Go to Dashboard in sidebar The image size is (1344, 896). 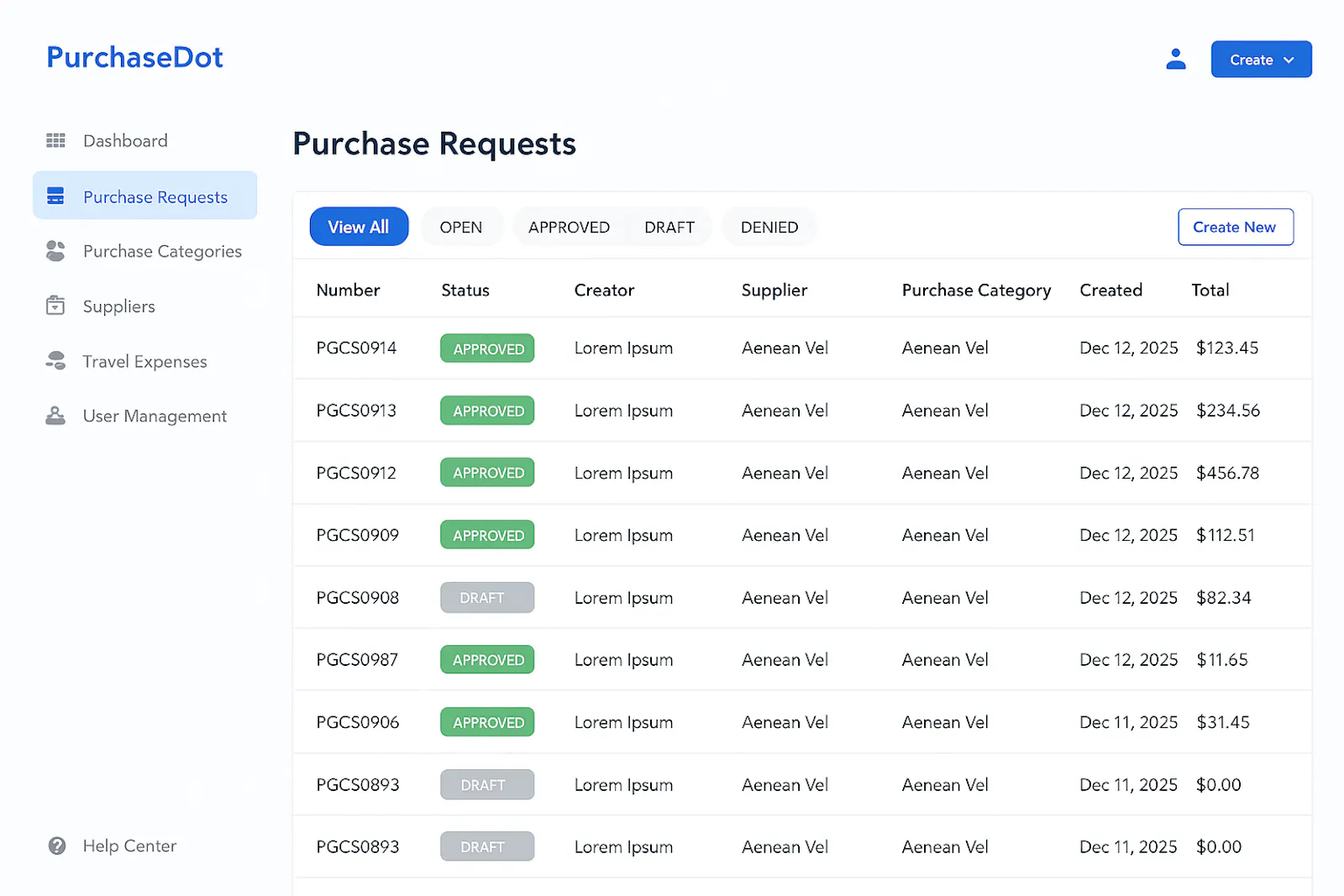point(125,140)
